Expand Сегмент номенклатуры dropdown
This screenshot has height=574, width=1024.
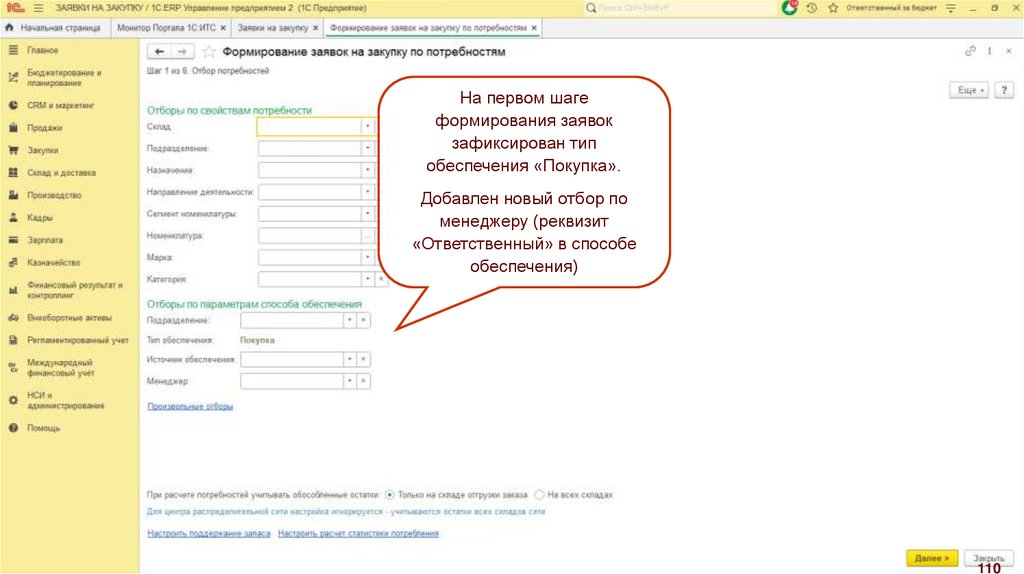(x=368, y=214)
